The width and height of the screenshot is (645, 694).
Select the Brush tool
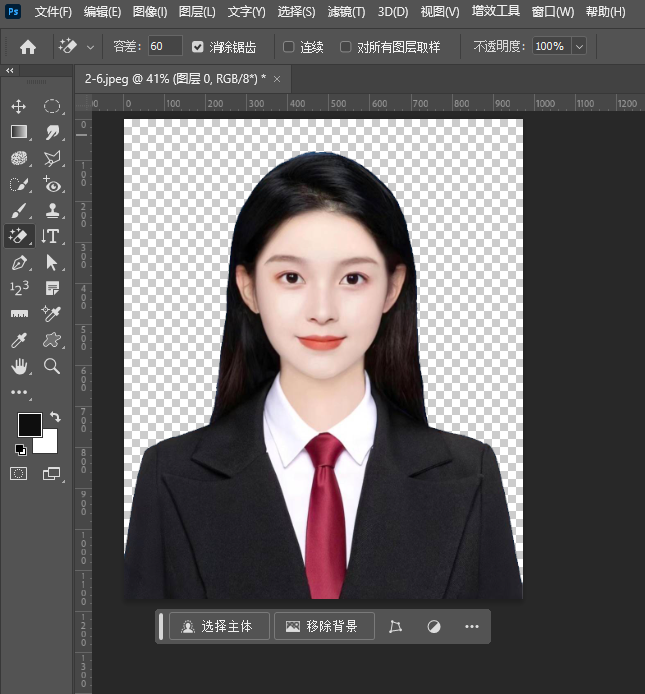[19, 211]
